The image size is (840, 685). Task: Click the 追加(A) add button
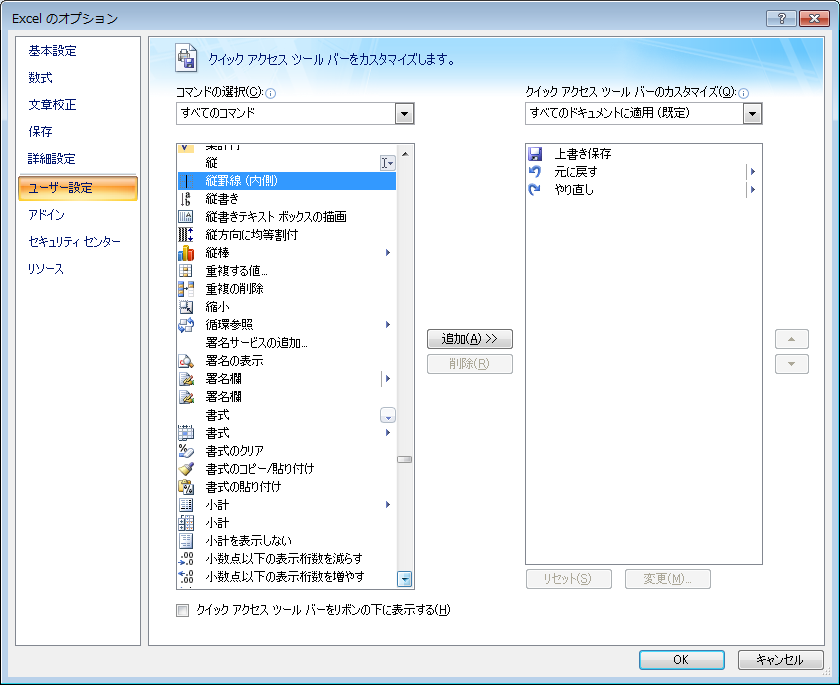471,338
